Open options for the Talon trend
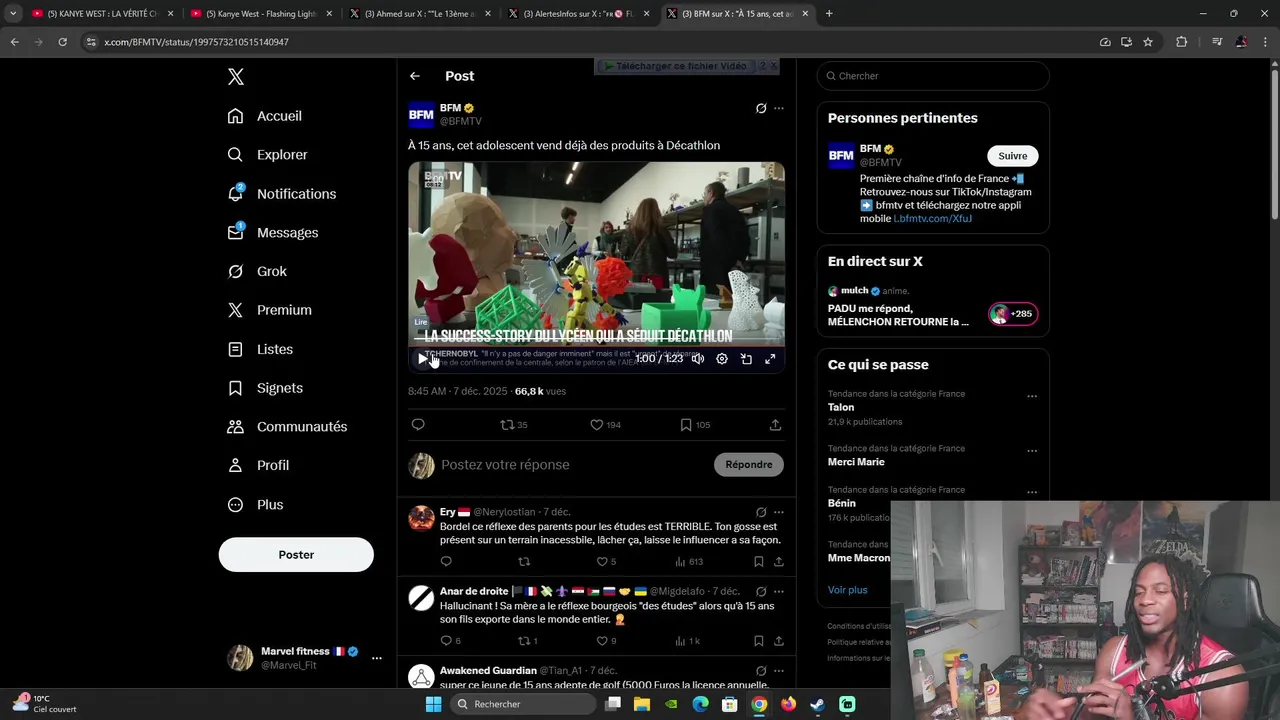Screen dimensions: 1280x720 click(x=1032, y=396)
